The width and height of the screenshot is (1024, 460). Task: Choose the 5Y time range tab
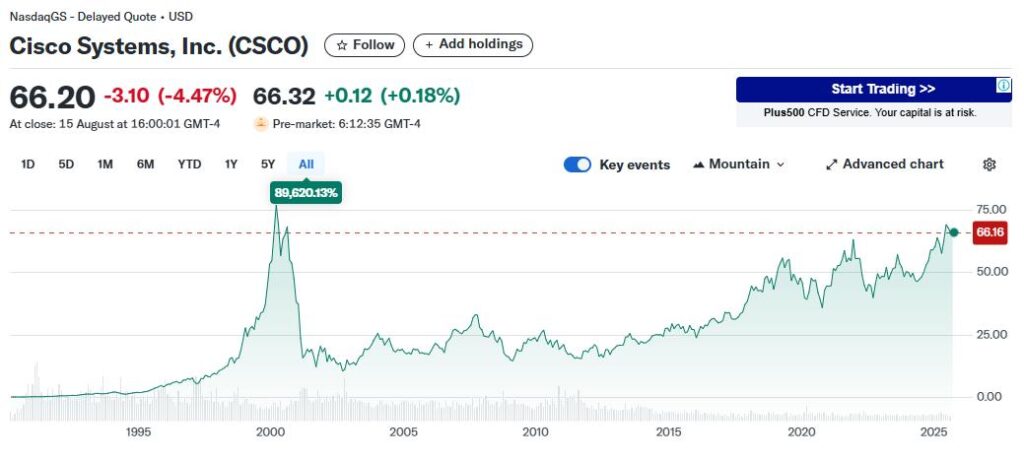[268, 164]
